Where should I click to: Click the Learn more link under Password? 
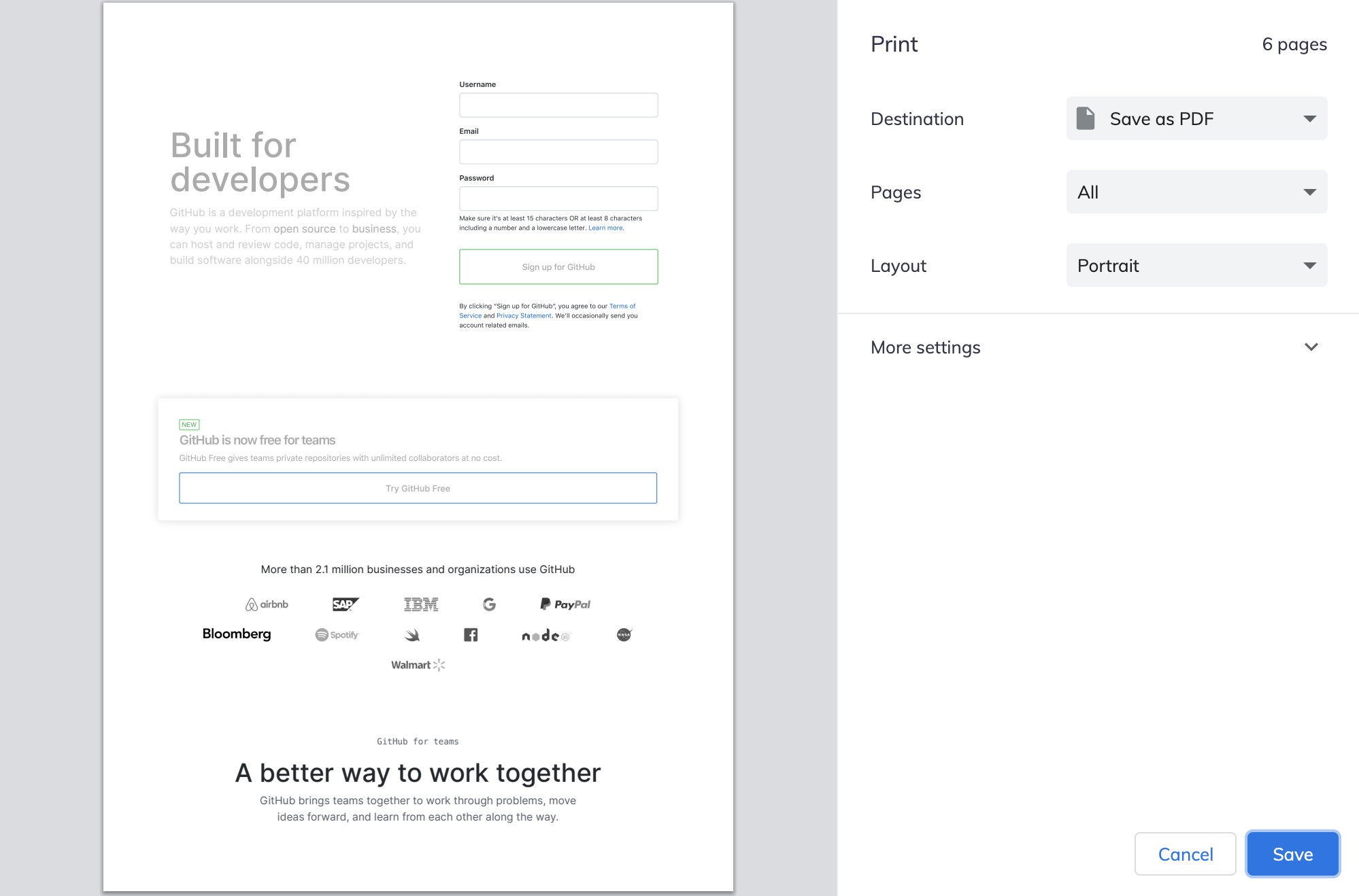[x=605, y=228]
